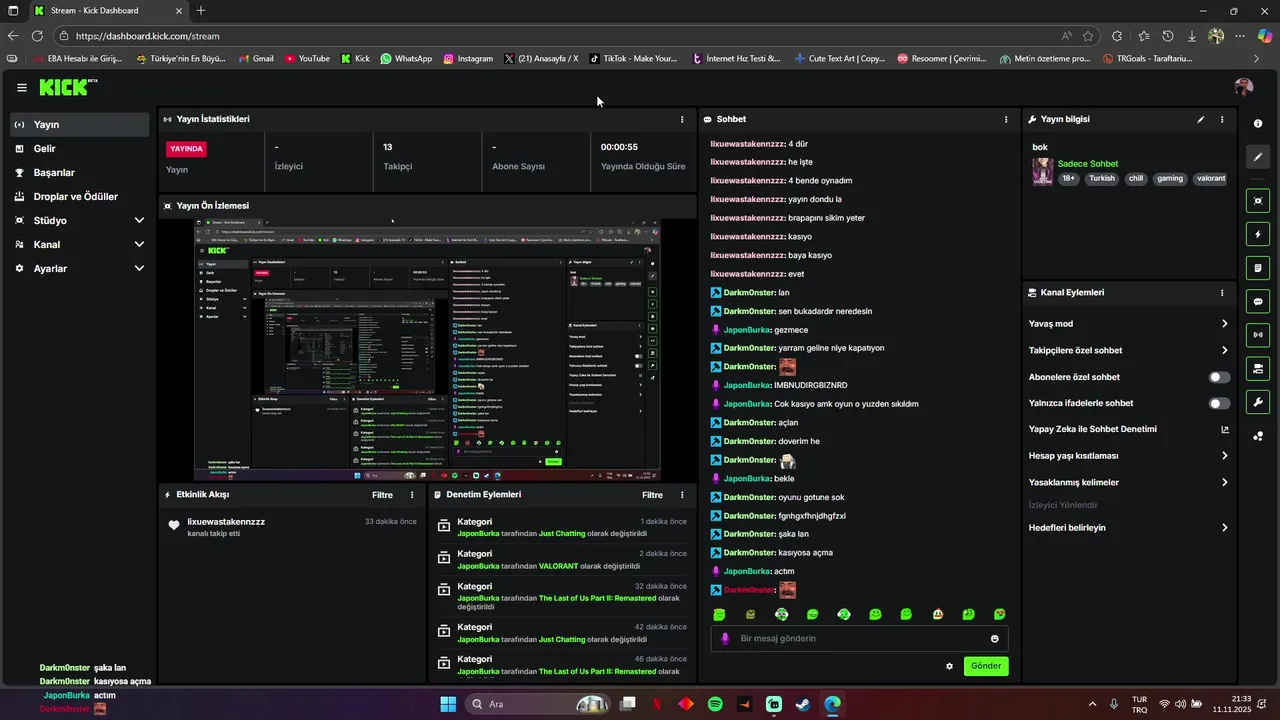Click the lightning bolt icon in the right sidebar
The width and height of the screenshot is (1280, 720).
[1258, 234]
